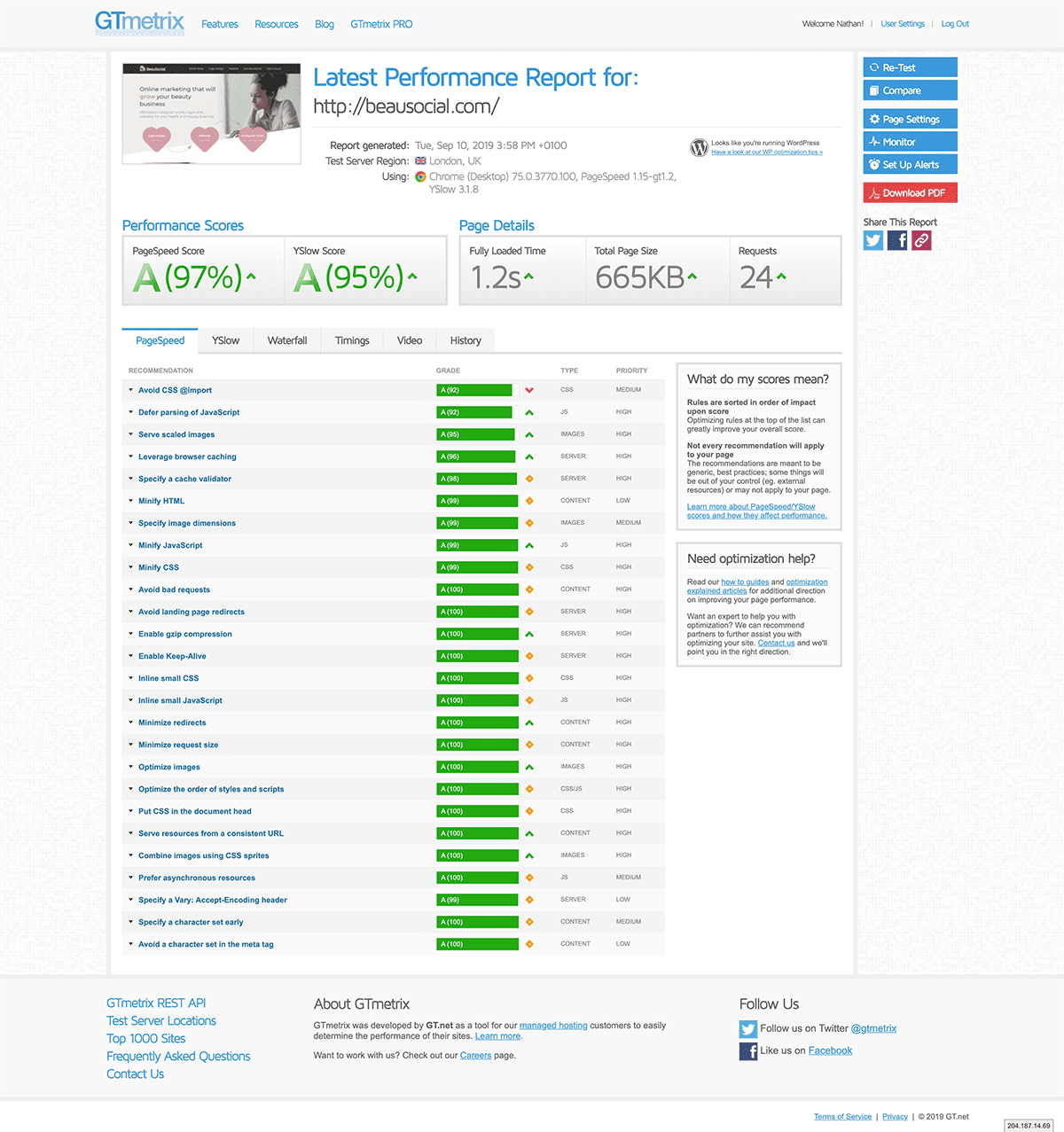Click green up arrow for Leverage browser caching
The width and height of the screenshot is (1064, 1132).
[x=529, y=457]
